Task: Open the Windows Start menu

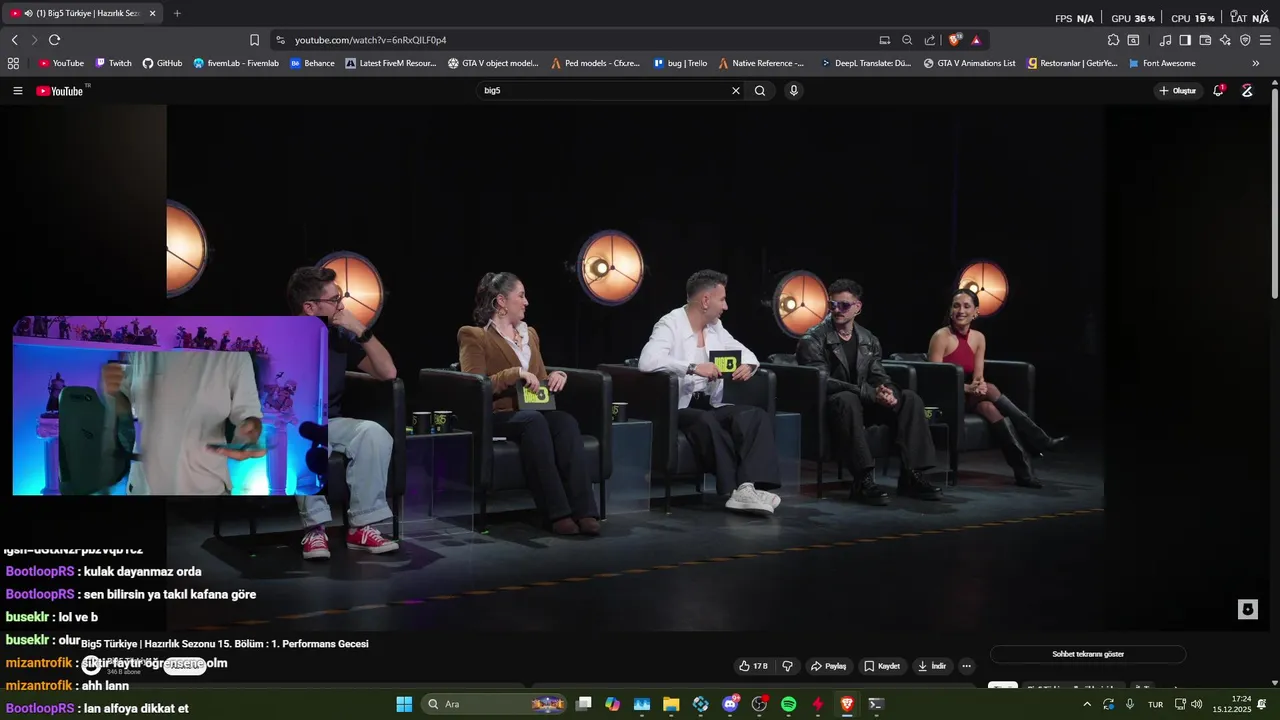Action: pyautogui.click(x=404, y=704)
